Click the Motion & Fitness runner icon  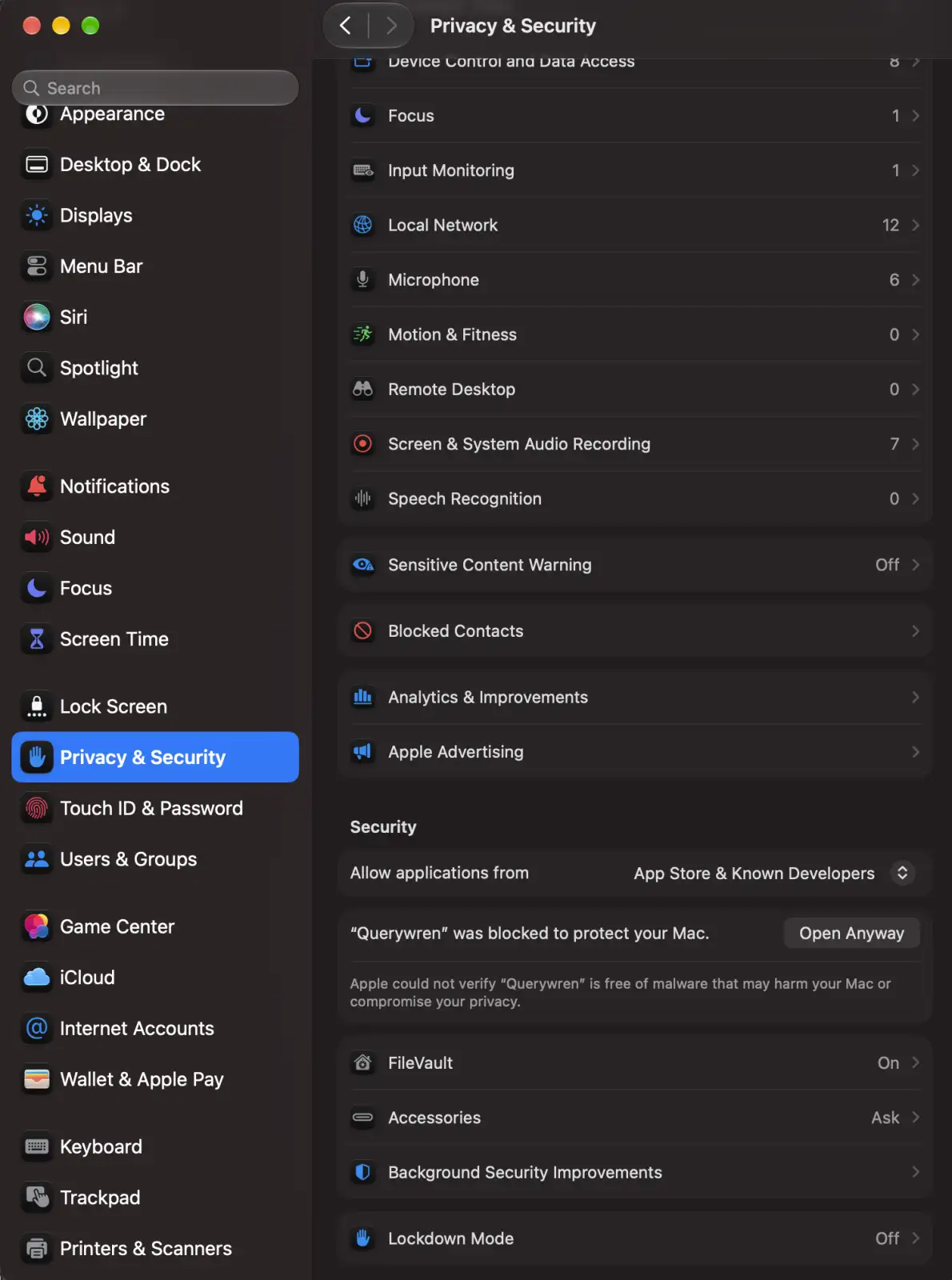(x=362, y=334)
